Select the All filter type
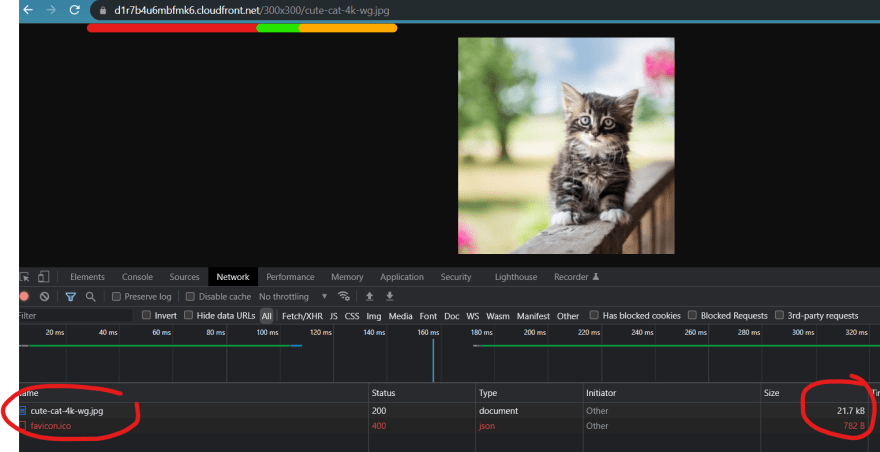The image size is (880, 452). pyautogui.click(x=267, y=316)
